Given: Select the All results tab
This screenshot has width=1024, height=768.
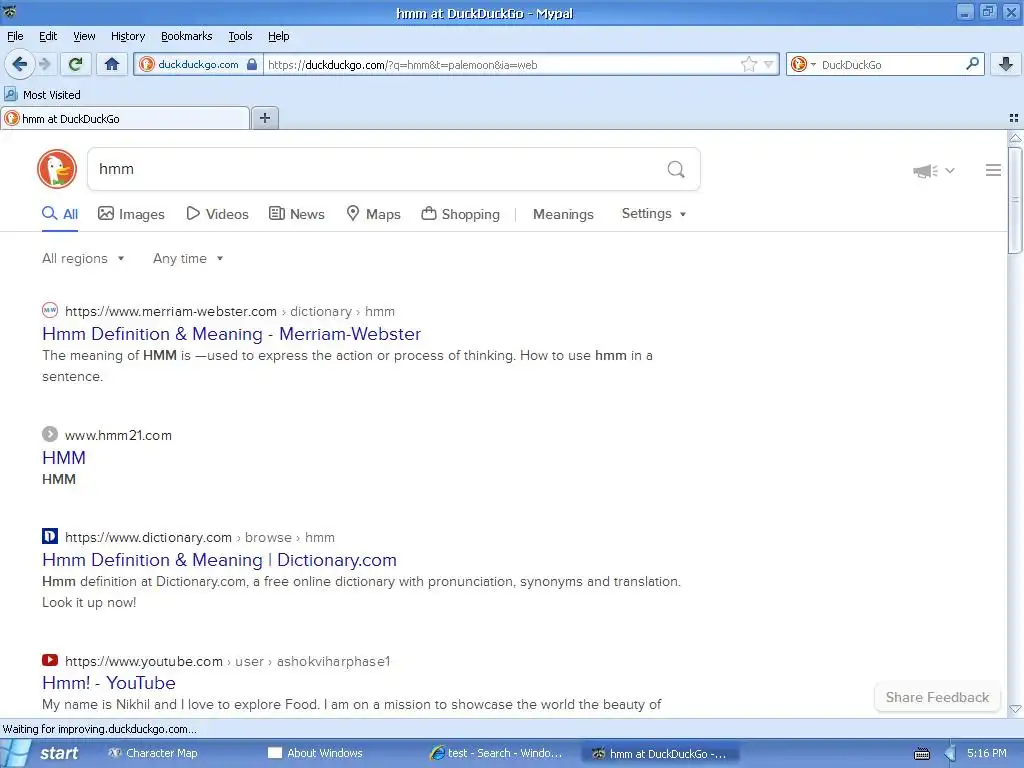Looking at the screenshot, I should pos(60,214).
